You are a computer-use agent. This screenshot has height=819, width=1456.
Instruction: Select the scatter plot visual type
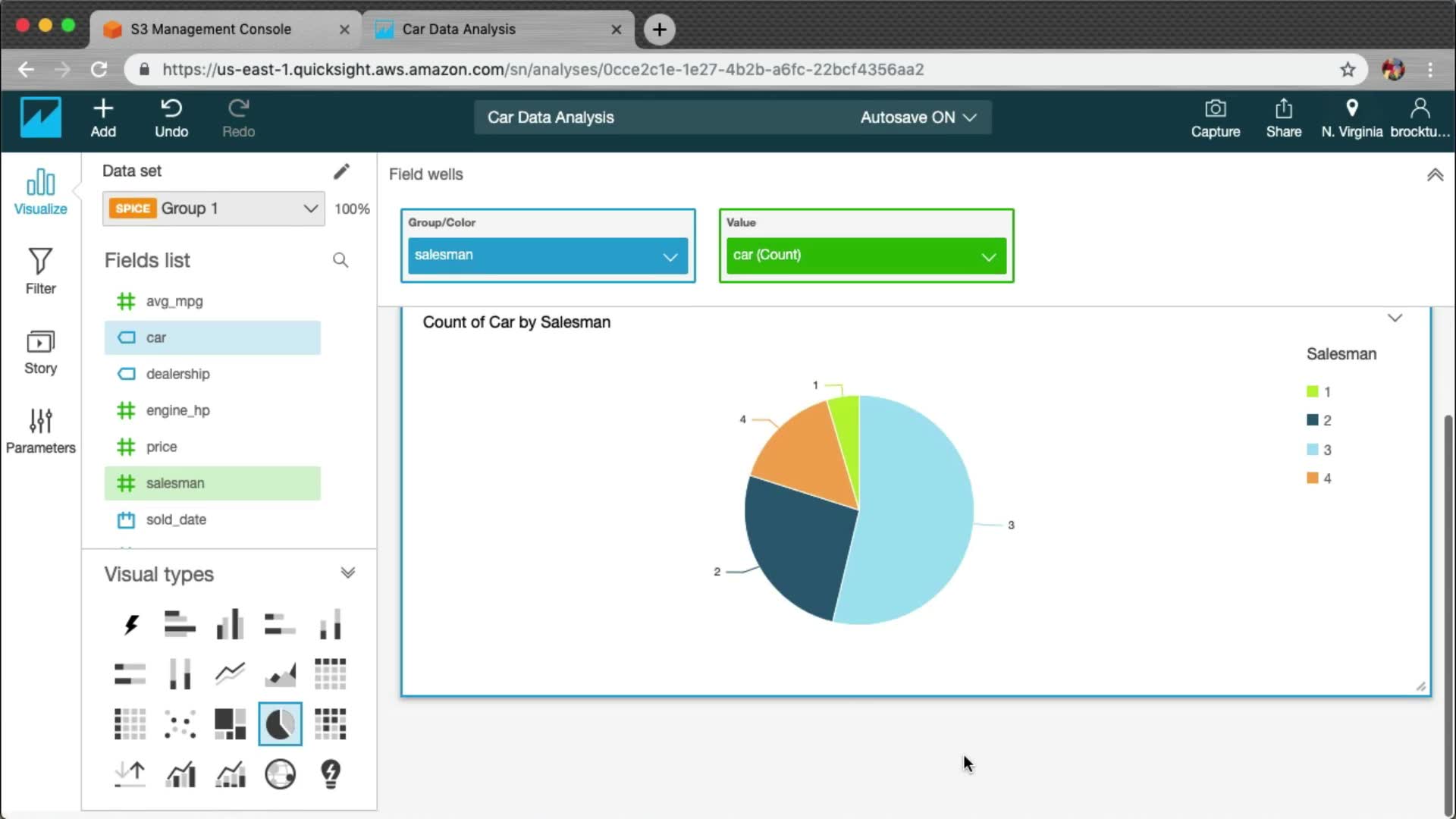pyautogui.click(x=180, y=724)
